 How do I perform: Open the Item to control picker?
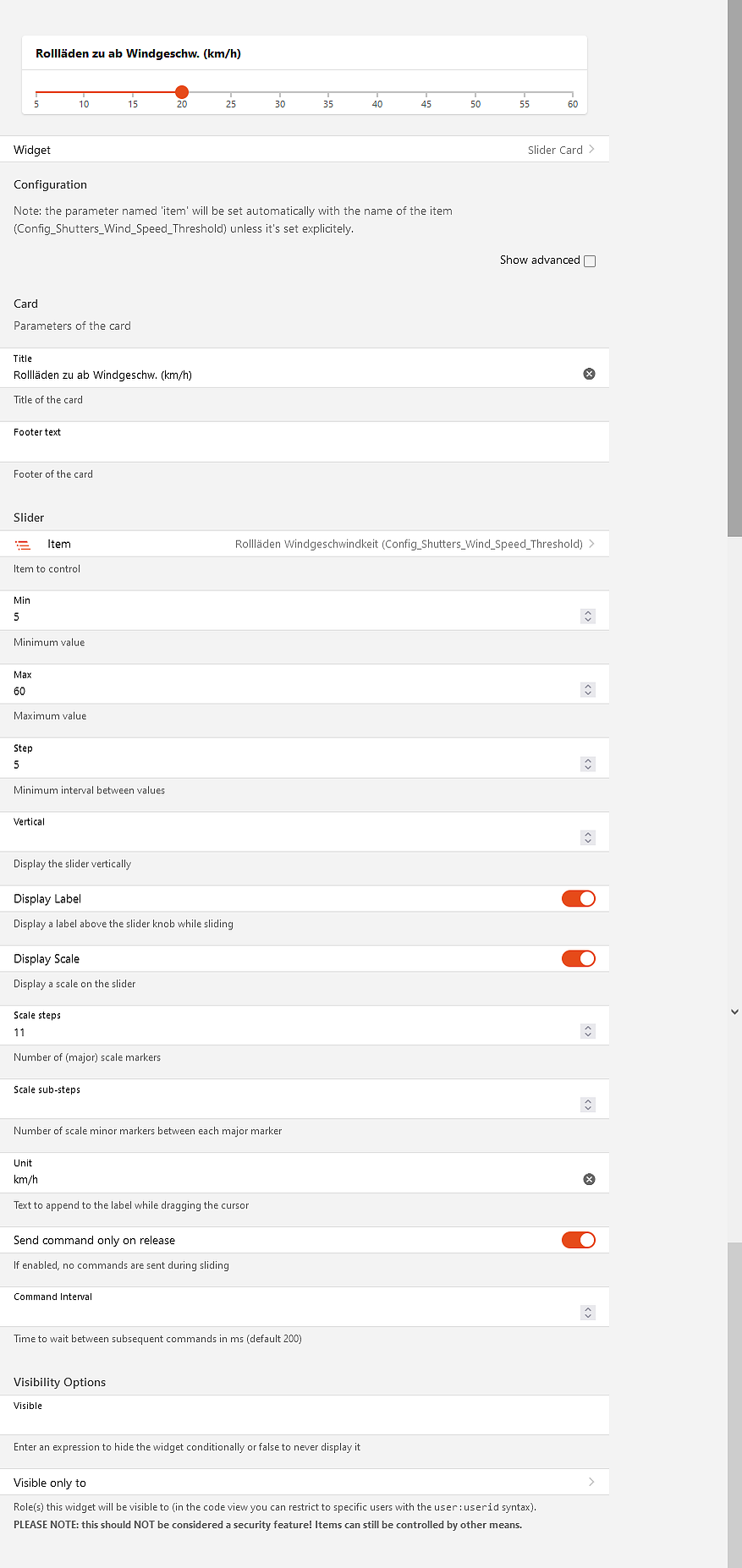click(x=305, y=544)
